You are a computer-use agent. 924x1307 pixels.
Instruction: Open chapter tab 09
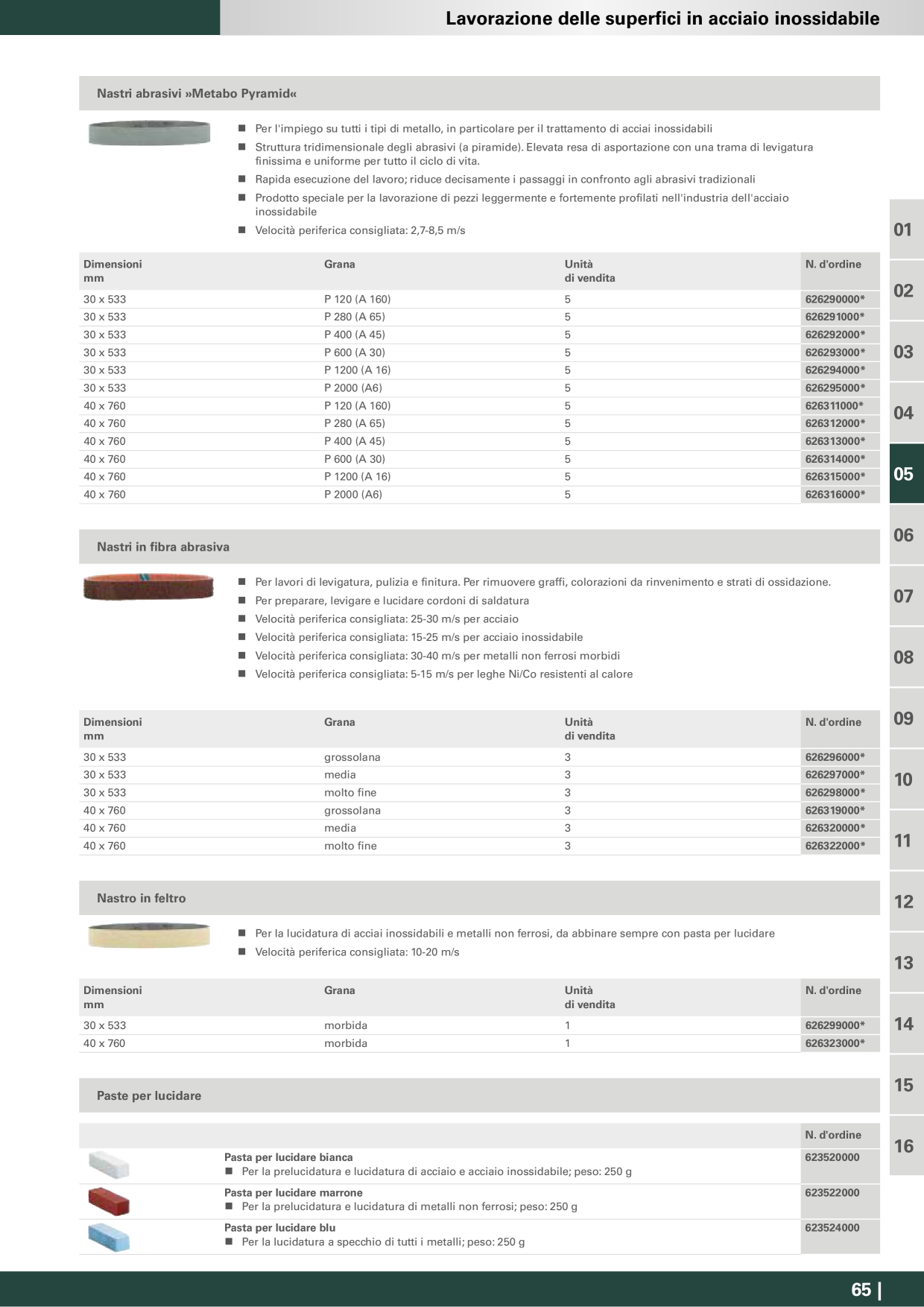[906, 718]
